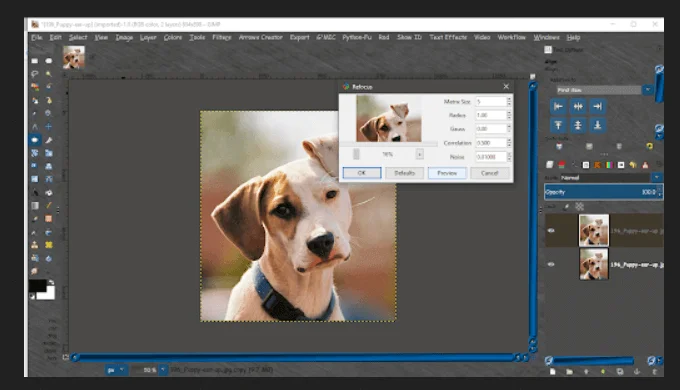The image size is (680, 390).
Task: Click the Opacity slider
Action: [x=603, y=192]
